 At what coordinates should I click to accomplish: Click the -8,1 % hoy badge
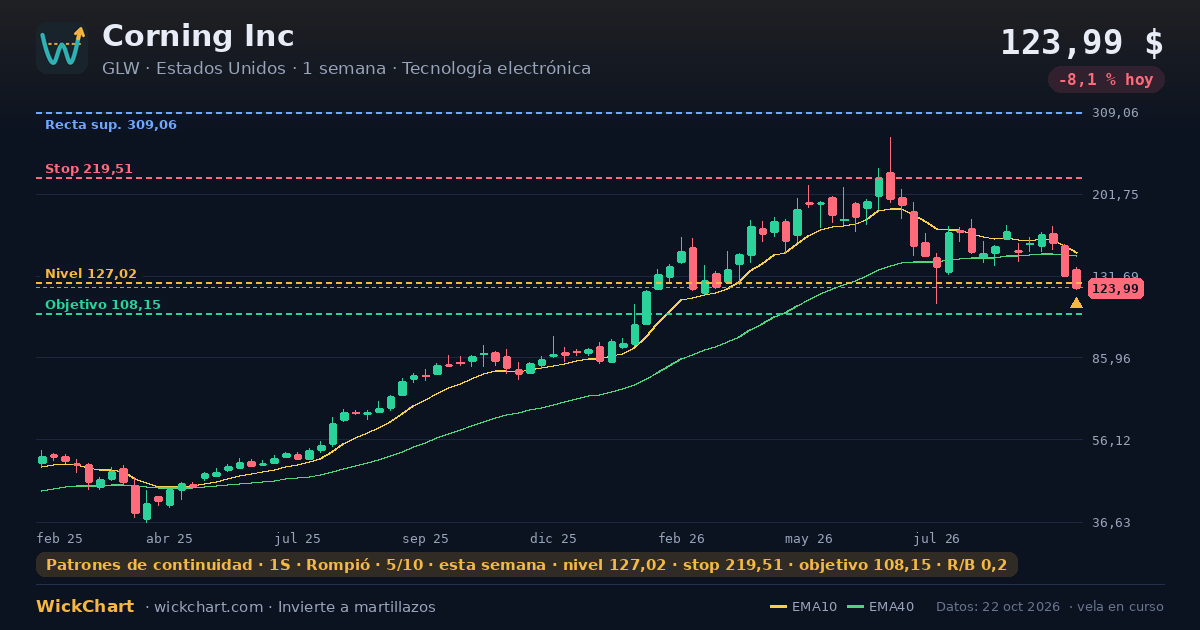[1106, 80]
